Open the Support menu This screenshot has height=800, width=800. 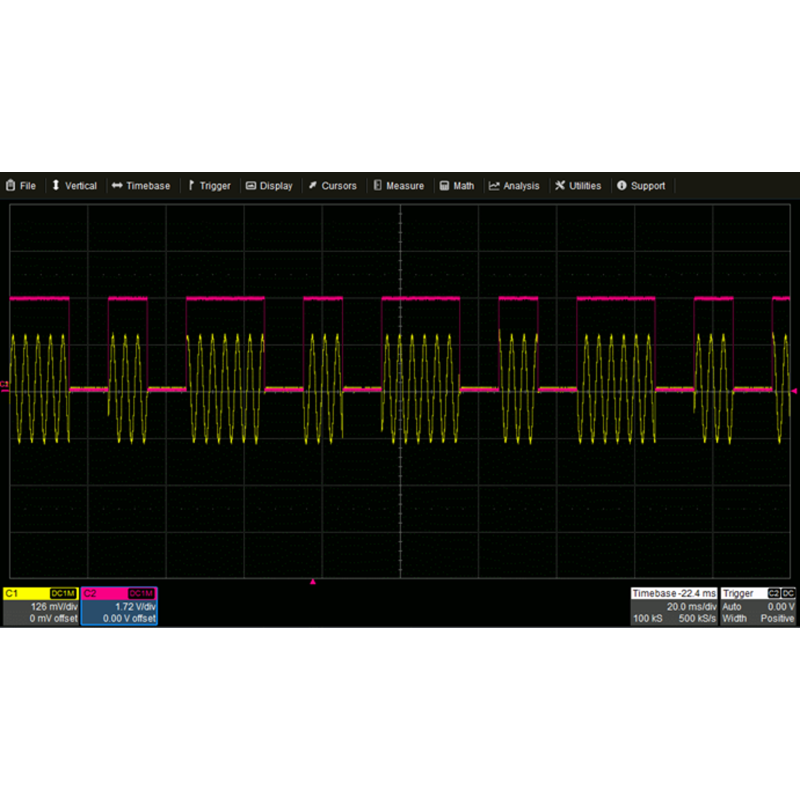click(641, 186)
